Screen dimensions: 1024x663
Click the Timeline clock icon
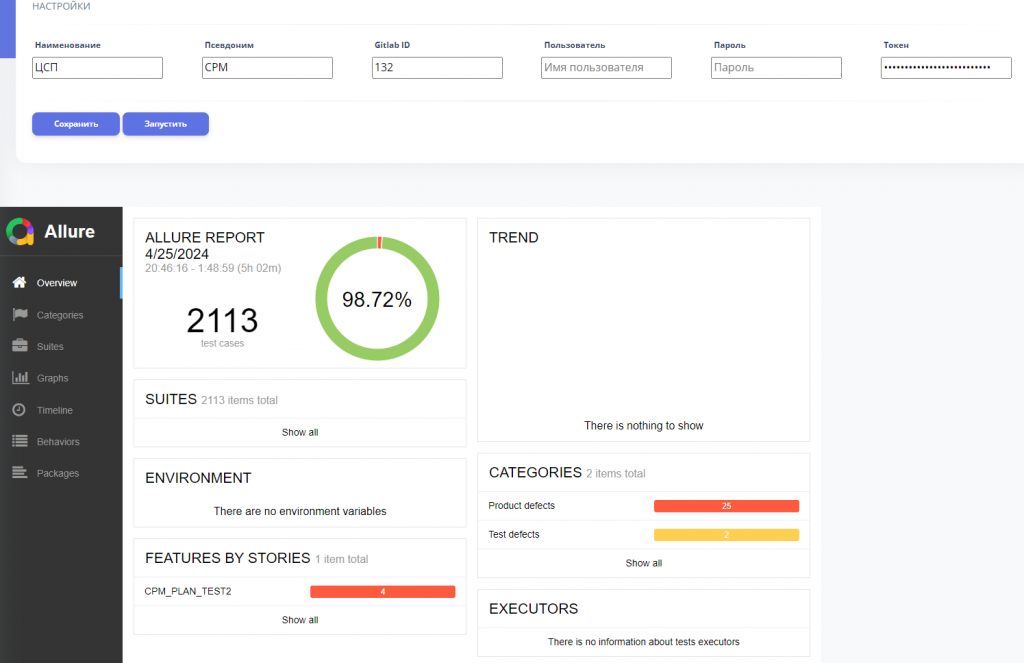(20, 410)
